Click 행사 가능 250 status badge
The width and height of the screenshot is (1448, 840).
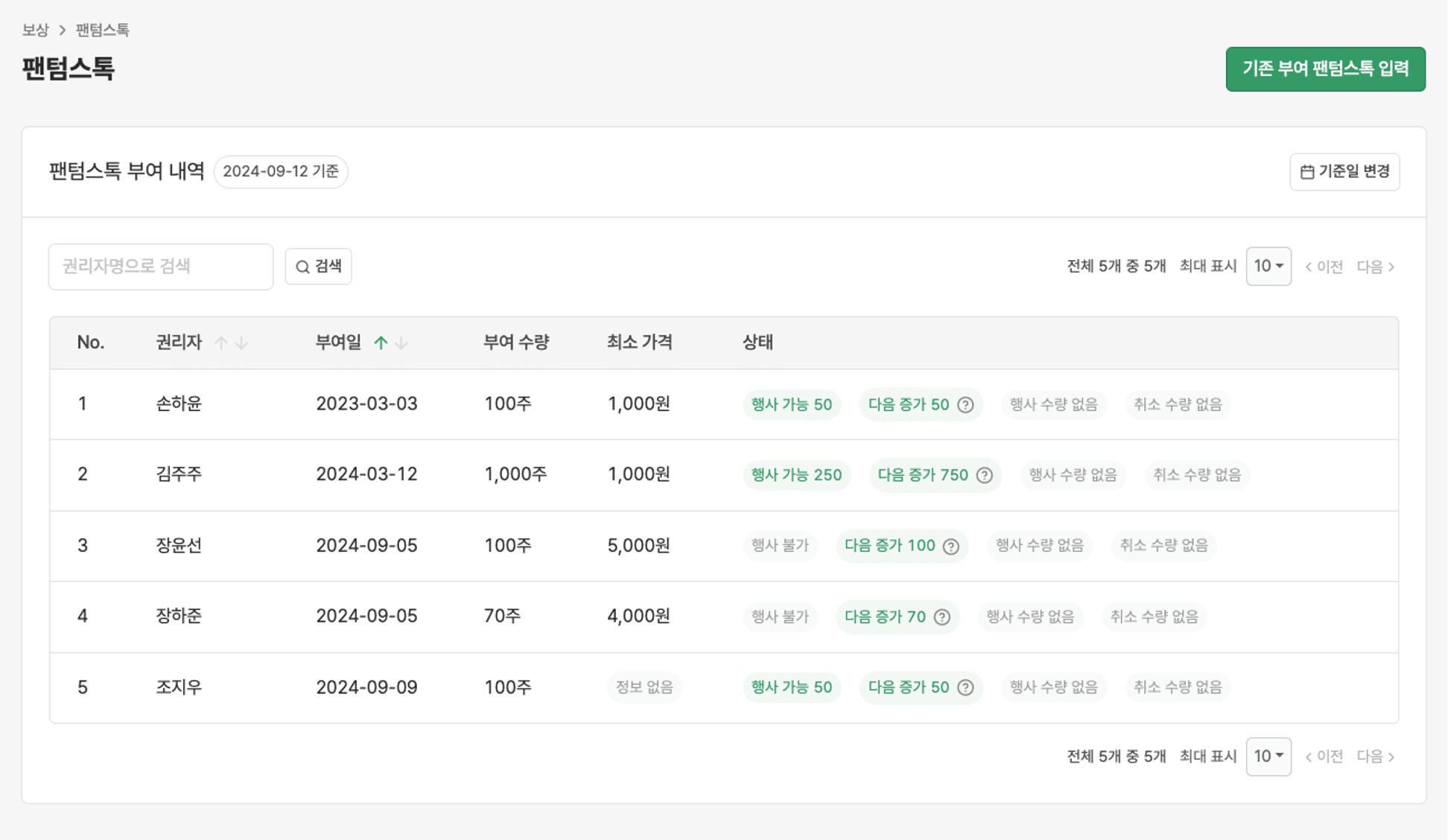click(x=796, y=475)
